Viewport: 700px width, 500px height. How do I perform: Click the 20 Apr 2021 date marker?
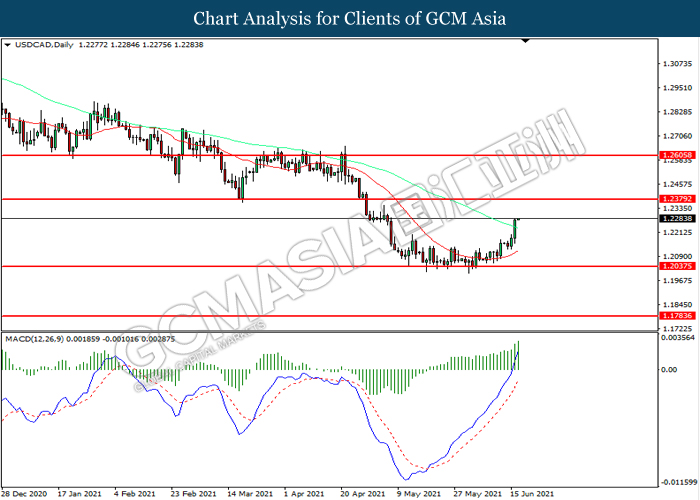tap(362, 494)
